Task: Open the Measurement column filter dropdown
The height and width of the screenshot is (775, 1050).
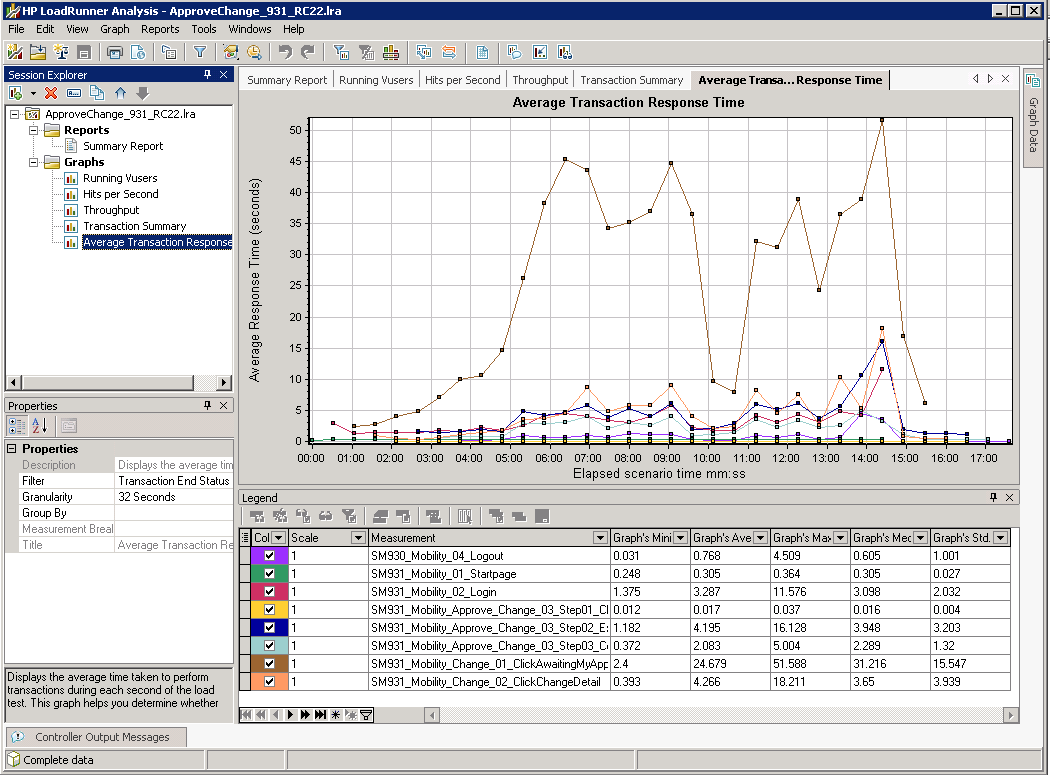Action: point(600,538)
